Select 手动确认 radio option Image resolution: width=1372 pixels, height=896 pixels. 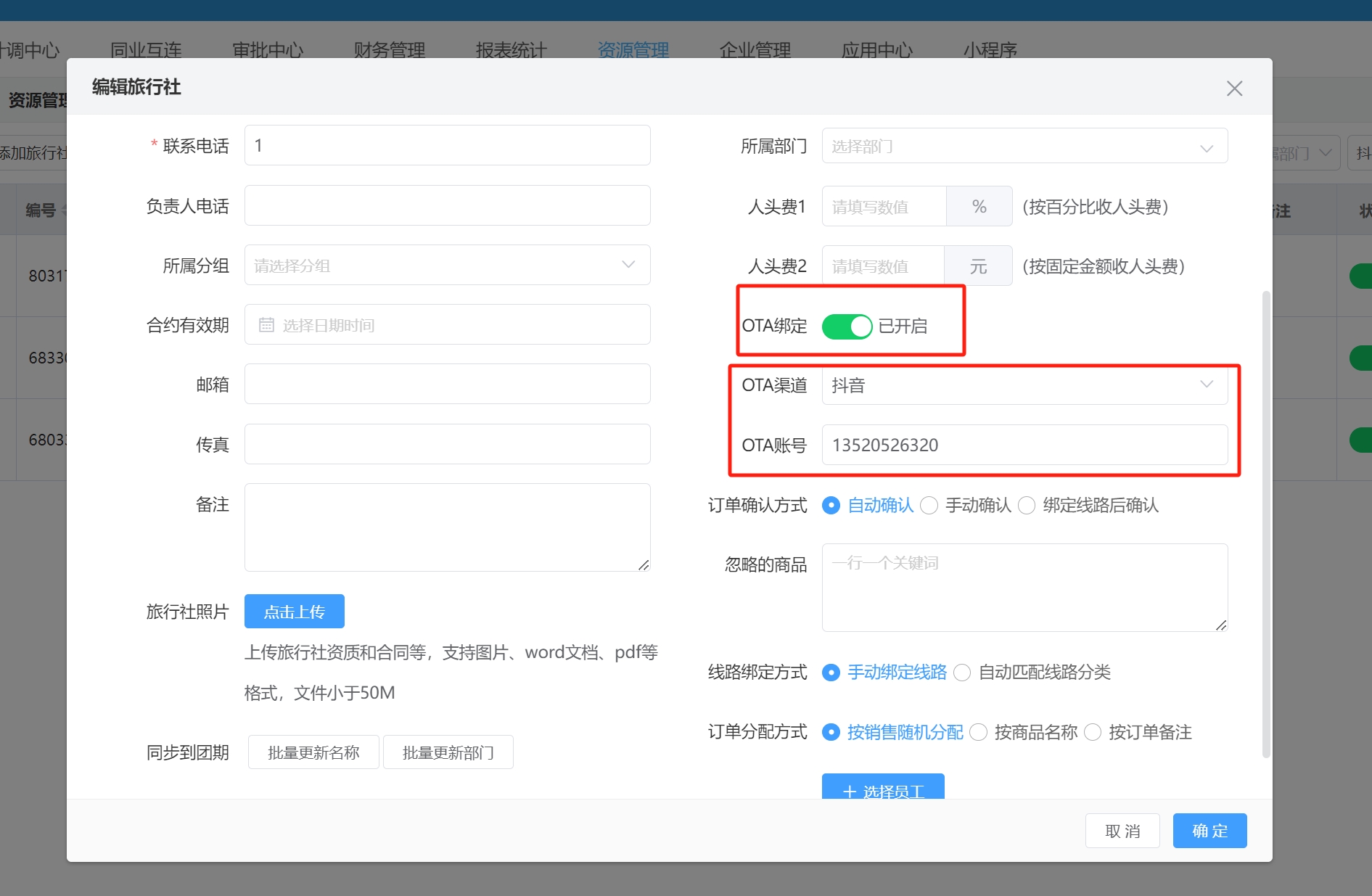tap(929, 506)
